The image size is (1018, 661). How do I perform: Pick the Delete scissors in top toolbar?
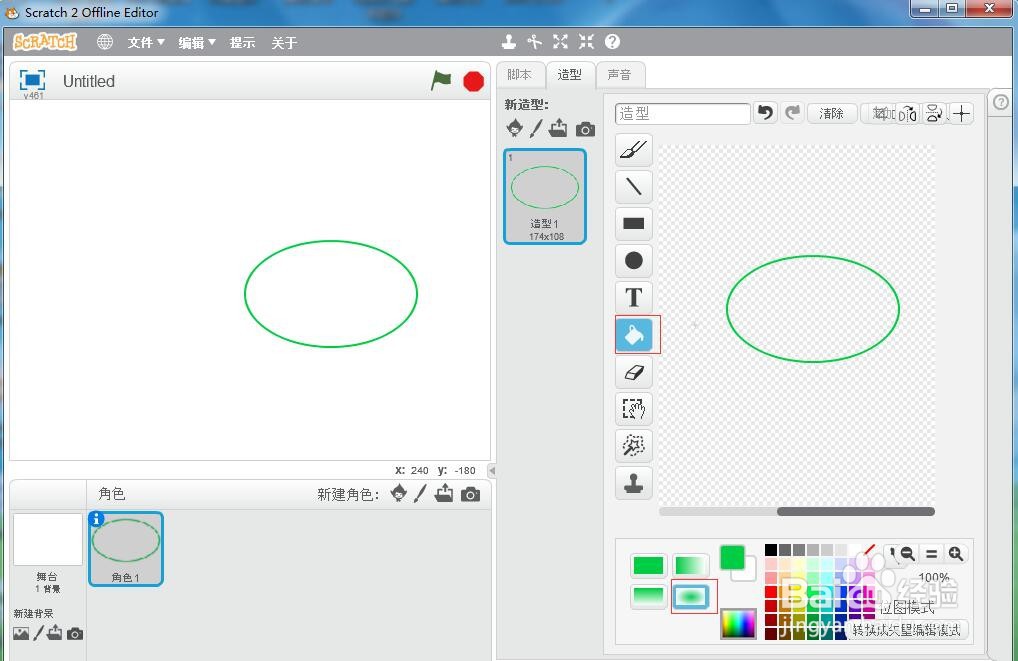[x=534, y=42]
